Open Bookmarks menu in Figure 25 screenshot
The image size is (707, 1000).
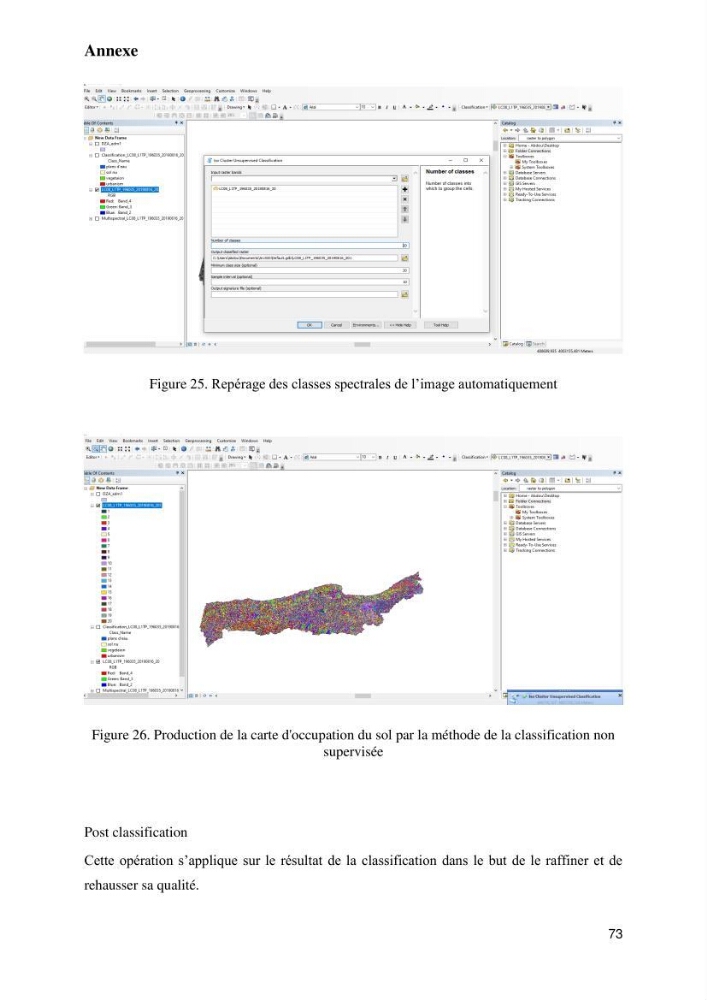tap(131, 91)
